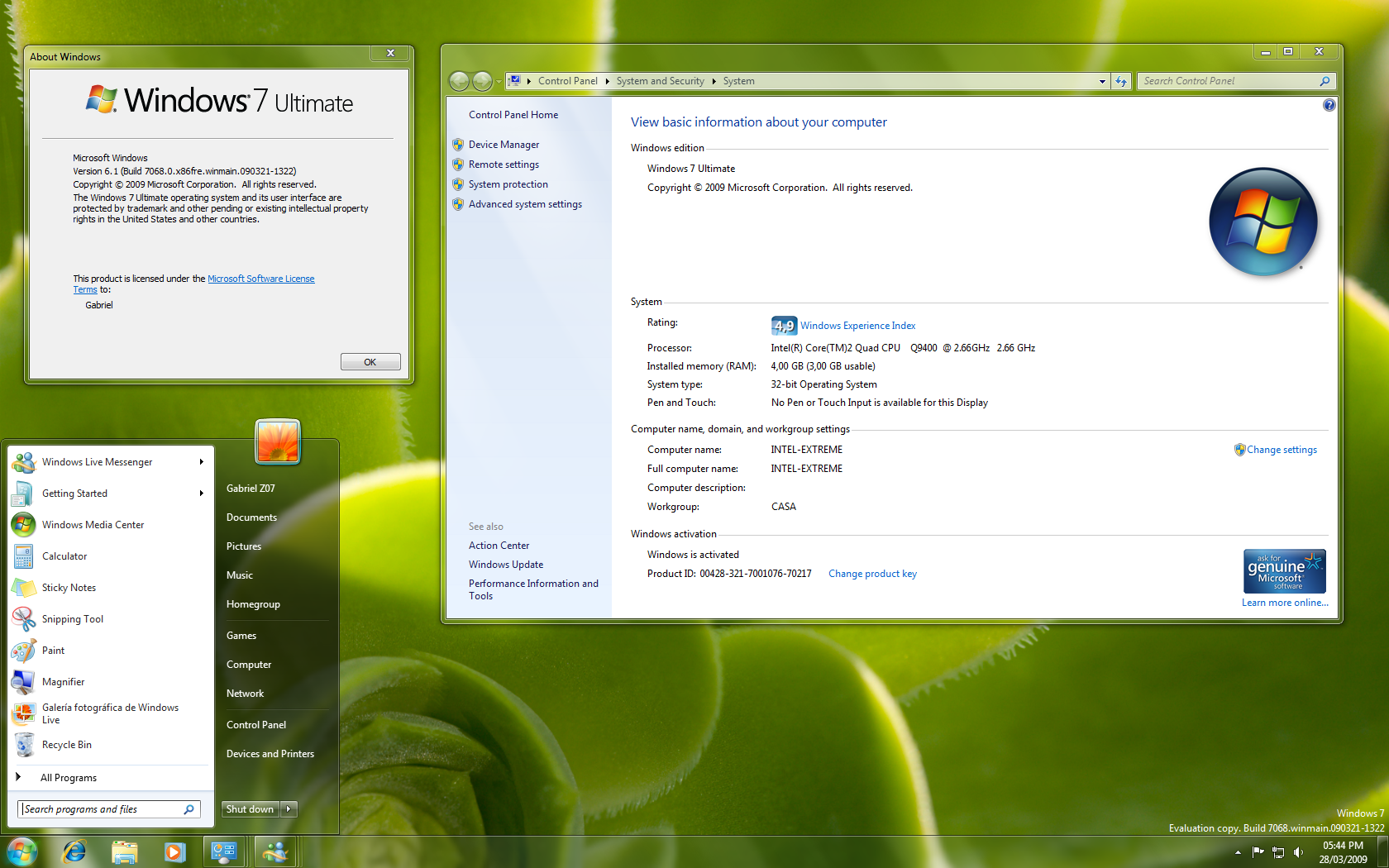Image resolution: width=1389 pixels, height=868 pixels.
Task: Open Advanced system settings link
Action: click(x=525, y=204)
